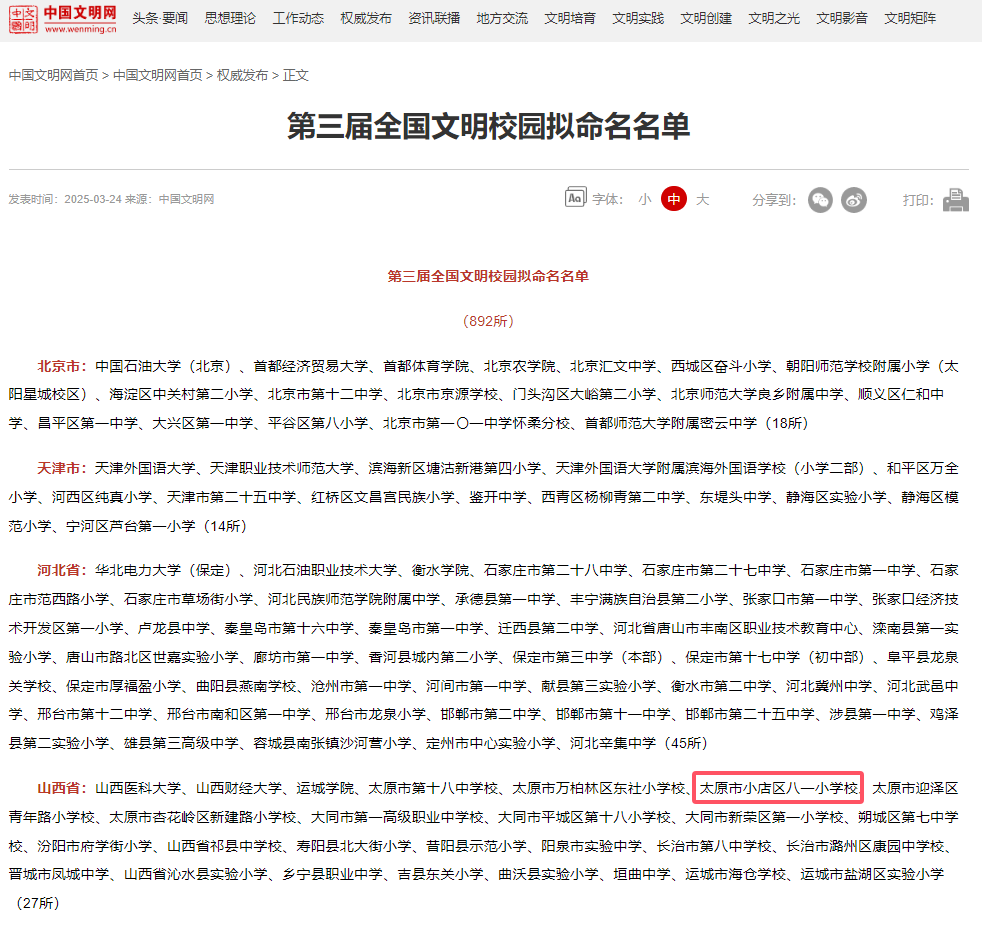
Task: Click 山西医科大学 in the list
Action: (138, 788)
